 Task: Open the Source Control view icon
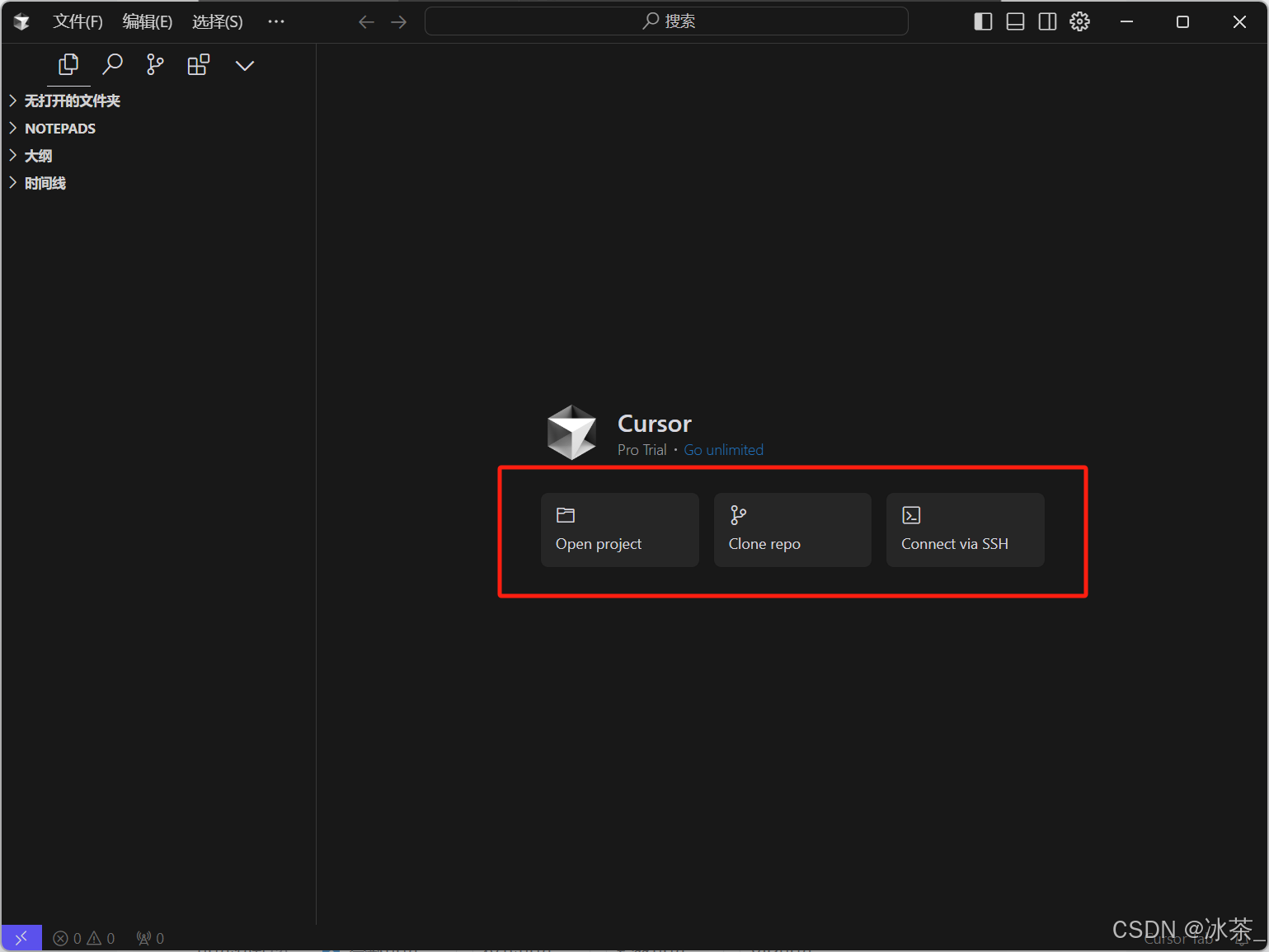tap(155, 64)
